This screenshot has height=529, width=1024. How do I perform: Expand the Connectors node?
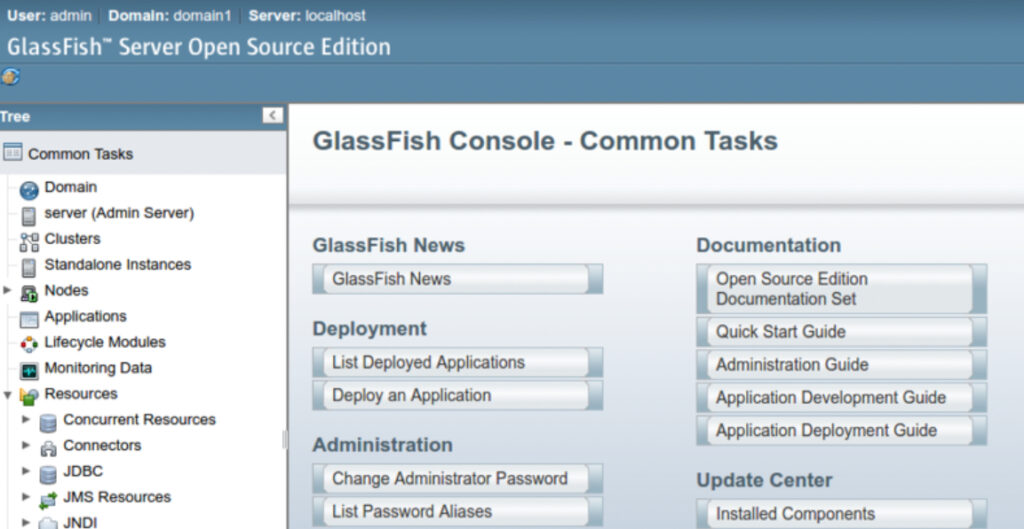click(26, 445)
